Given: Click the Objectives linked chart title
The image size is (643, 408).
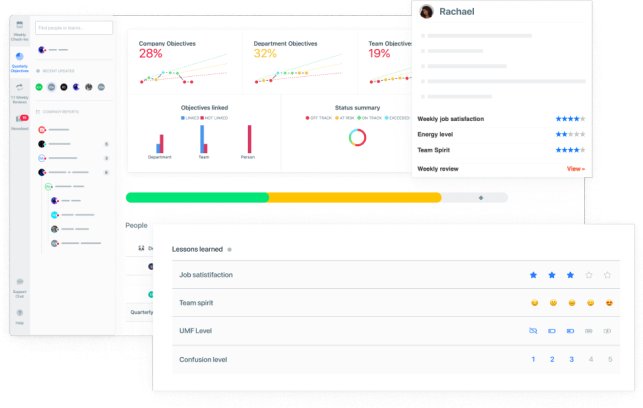Looking at the screenshot, I should click(205, 108).
